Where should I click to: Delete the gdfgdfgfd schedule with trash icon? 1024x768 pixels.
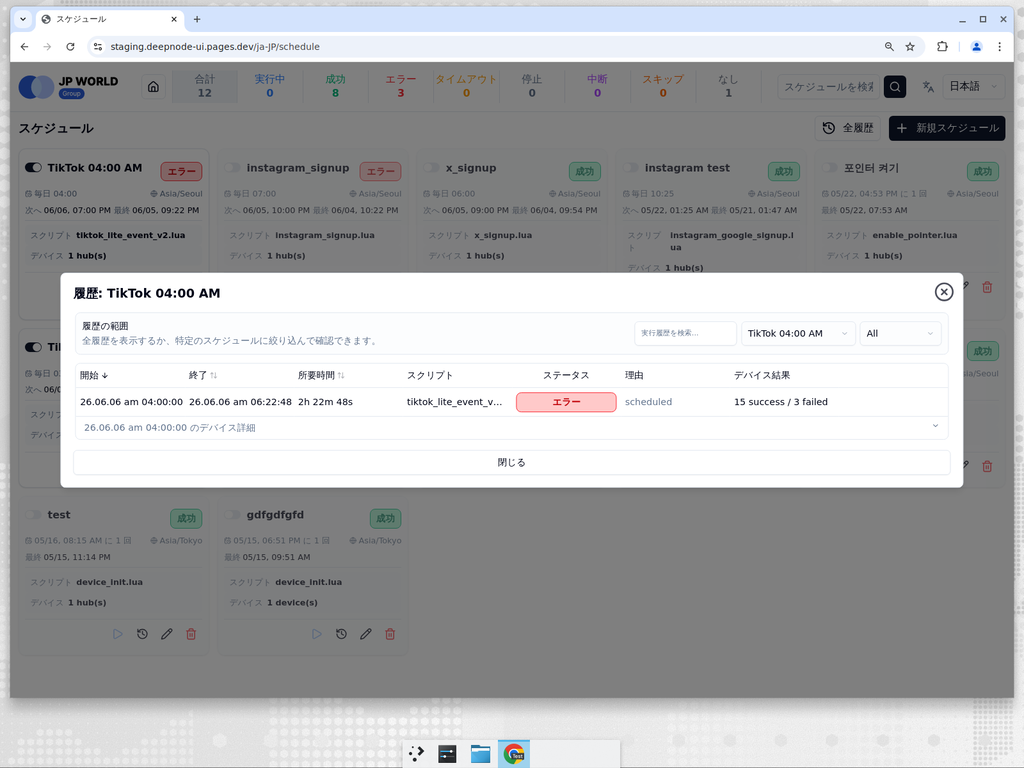[x=391, y=634]
